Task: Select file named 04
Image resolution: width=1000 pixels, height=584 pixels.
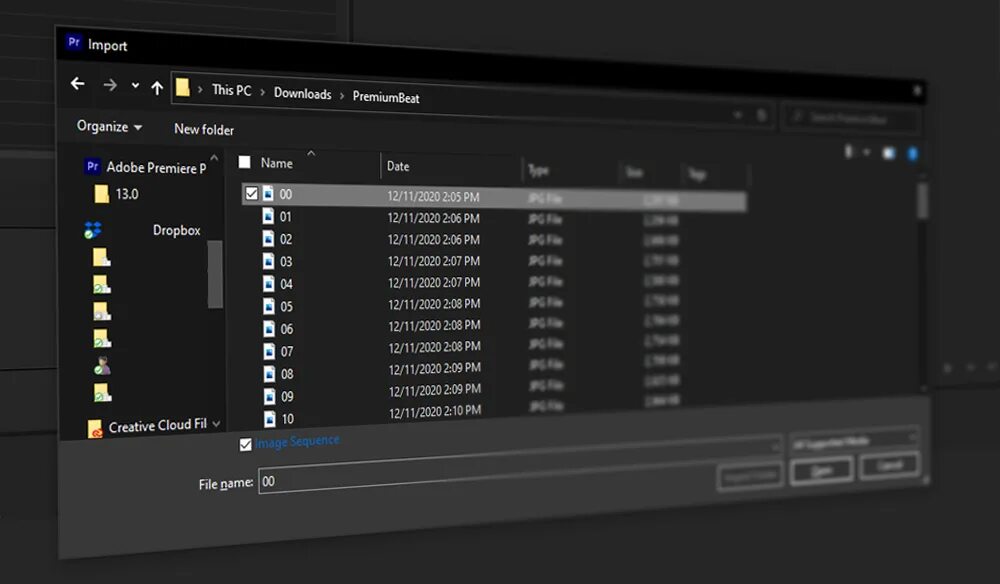Action: coord(286,284)
